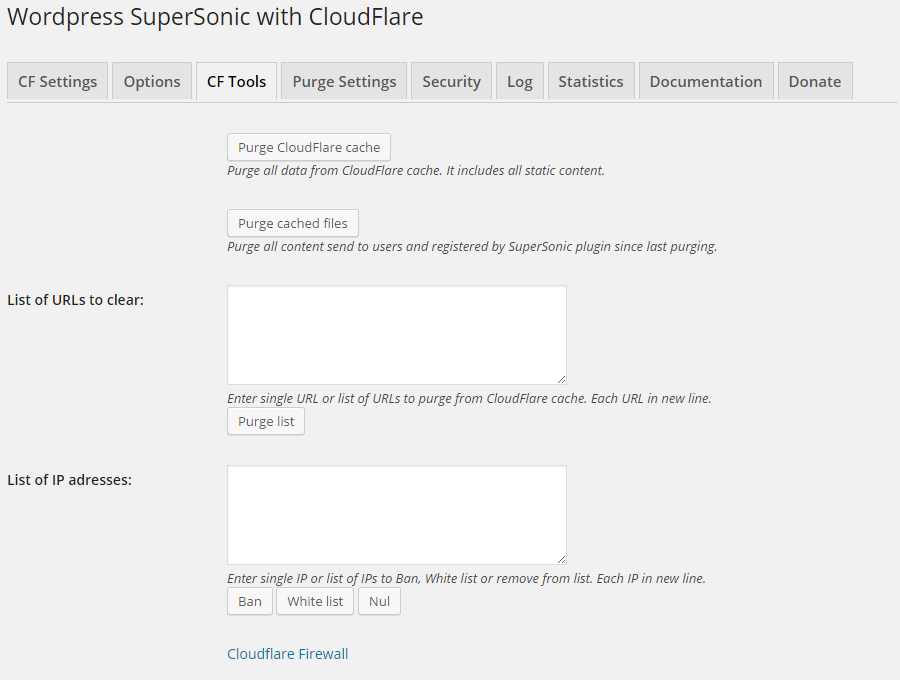This screenshot has height=680, width=900.
Task: Click the Ban button
Action: pyautogui.click(x=250, y=601)
